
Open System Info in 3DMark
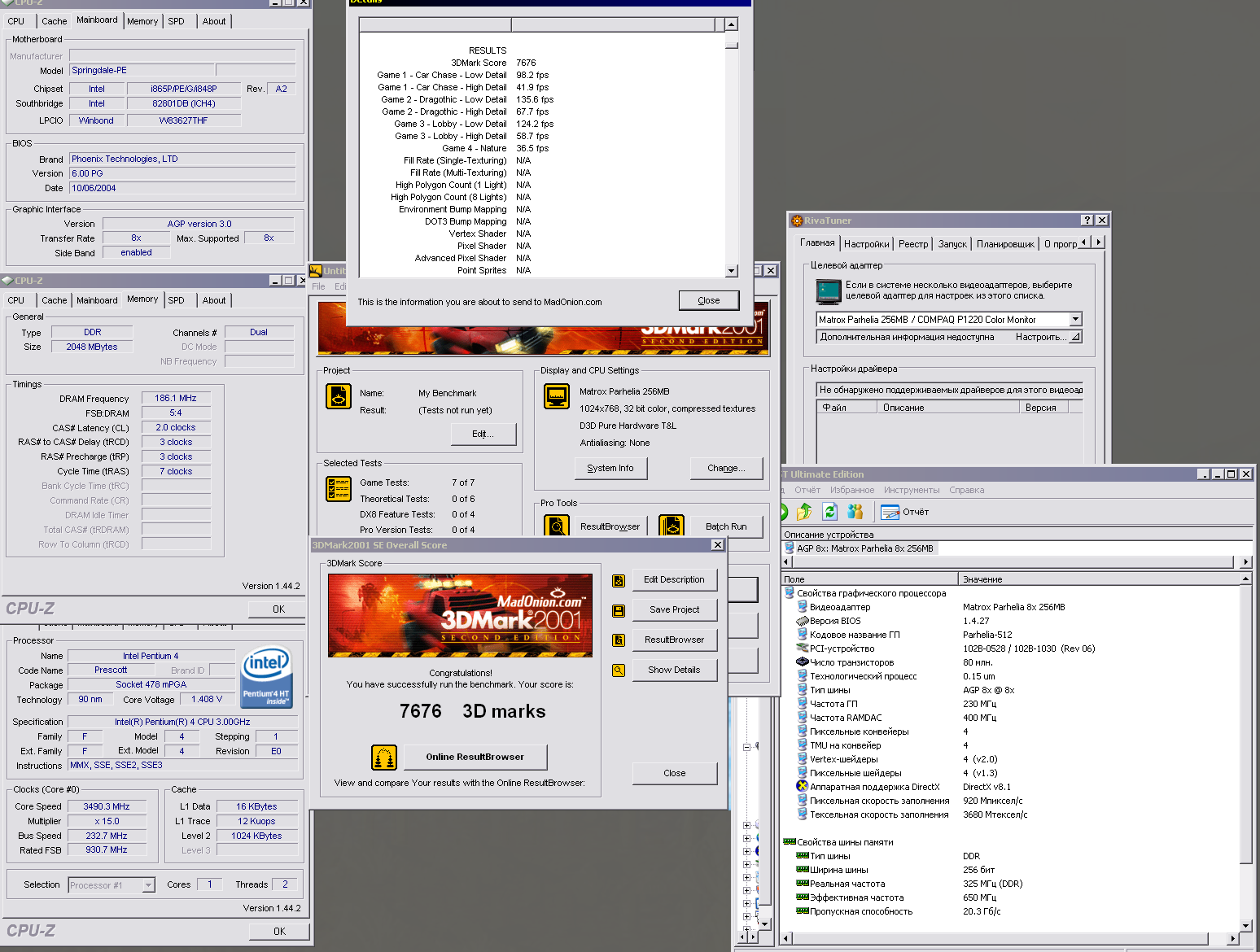[610, 468]
